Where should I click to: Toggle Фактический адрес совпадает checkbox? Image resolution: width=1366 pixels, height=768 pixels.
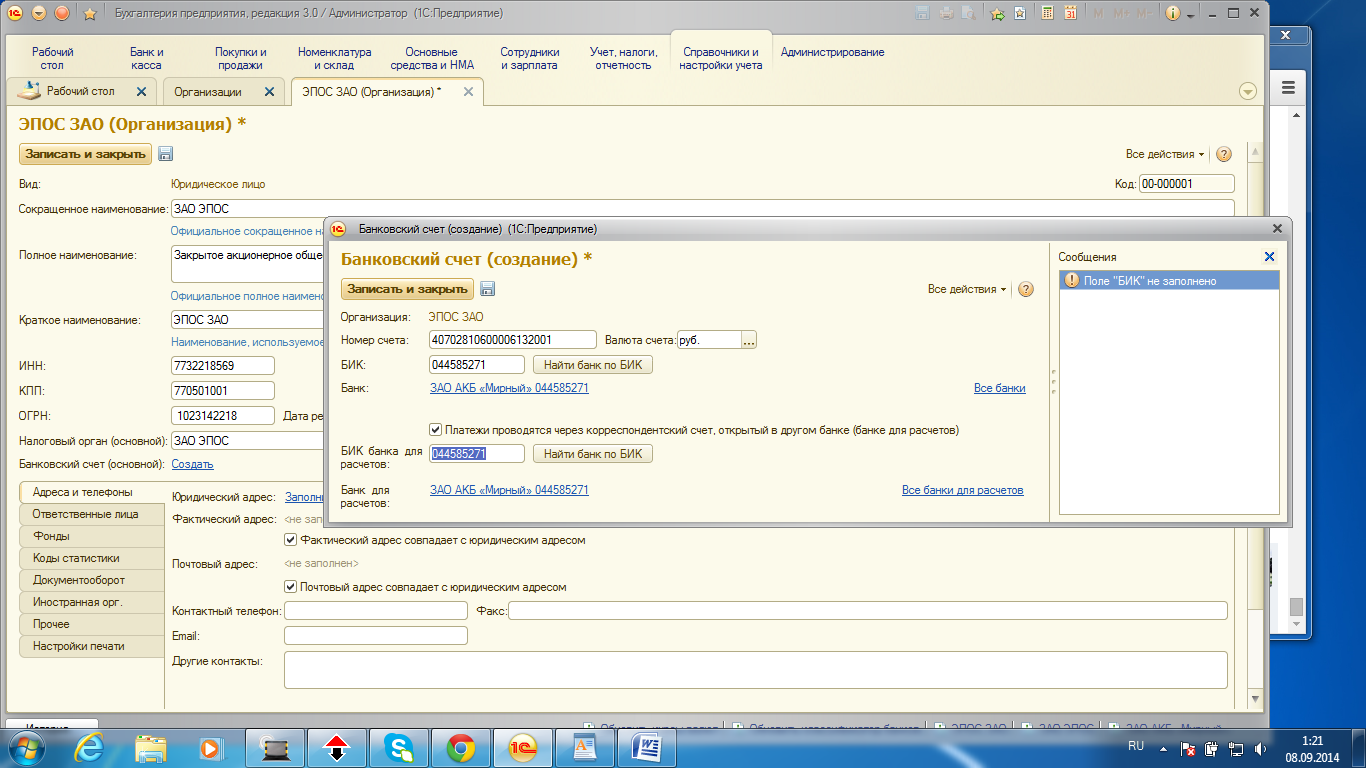pos(291,540)
